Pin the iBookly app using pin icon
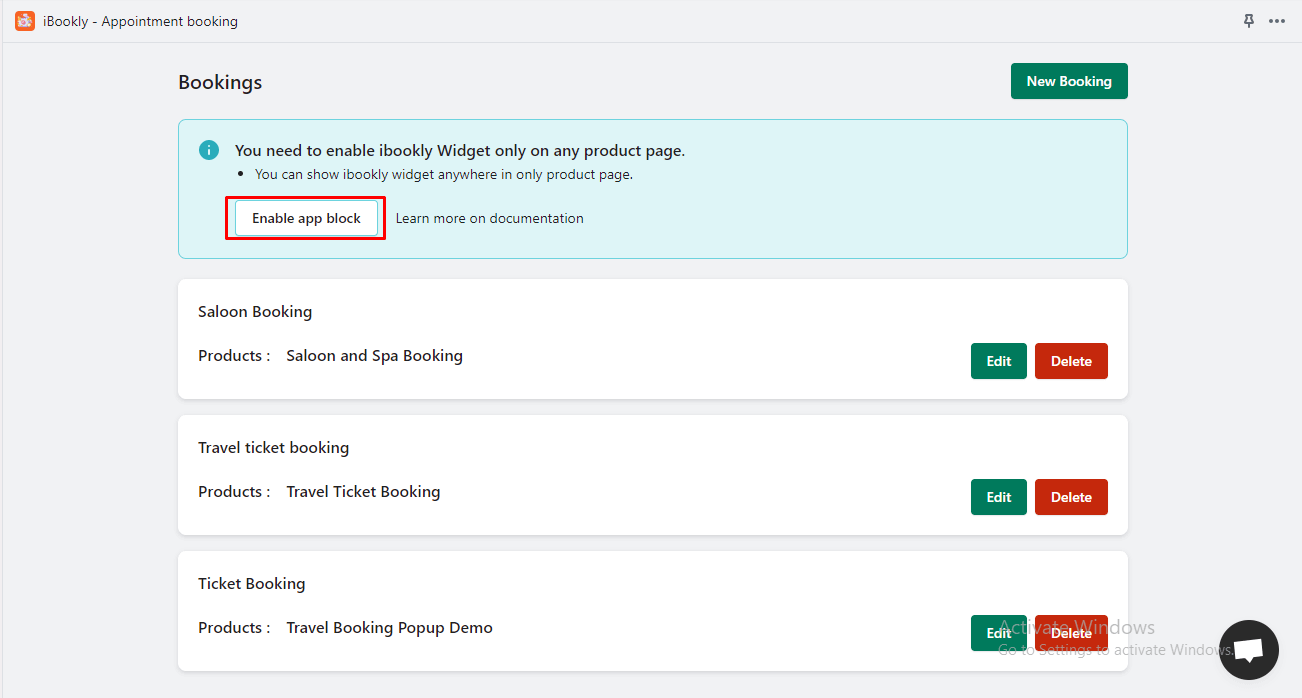This screenshot has width=1302, height=698. 1248,21
